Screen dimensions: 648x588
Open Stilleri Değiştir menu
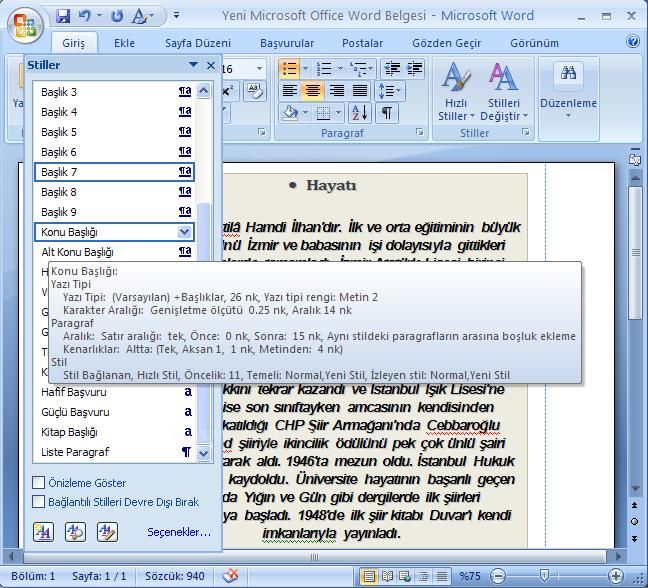tap(504, 92)
